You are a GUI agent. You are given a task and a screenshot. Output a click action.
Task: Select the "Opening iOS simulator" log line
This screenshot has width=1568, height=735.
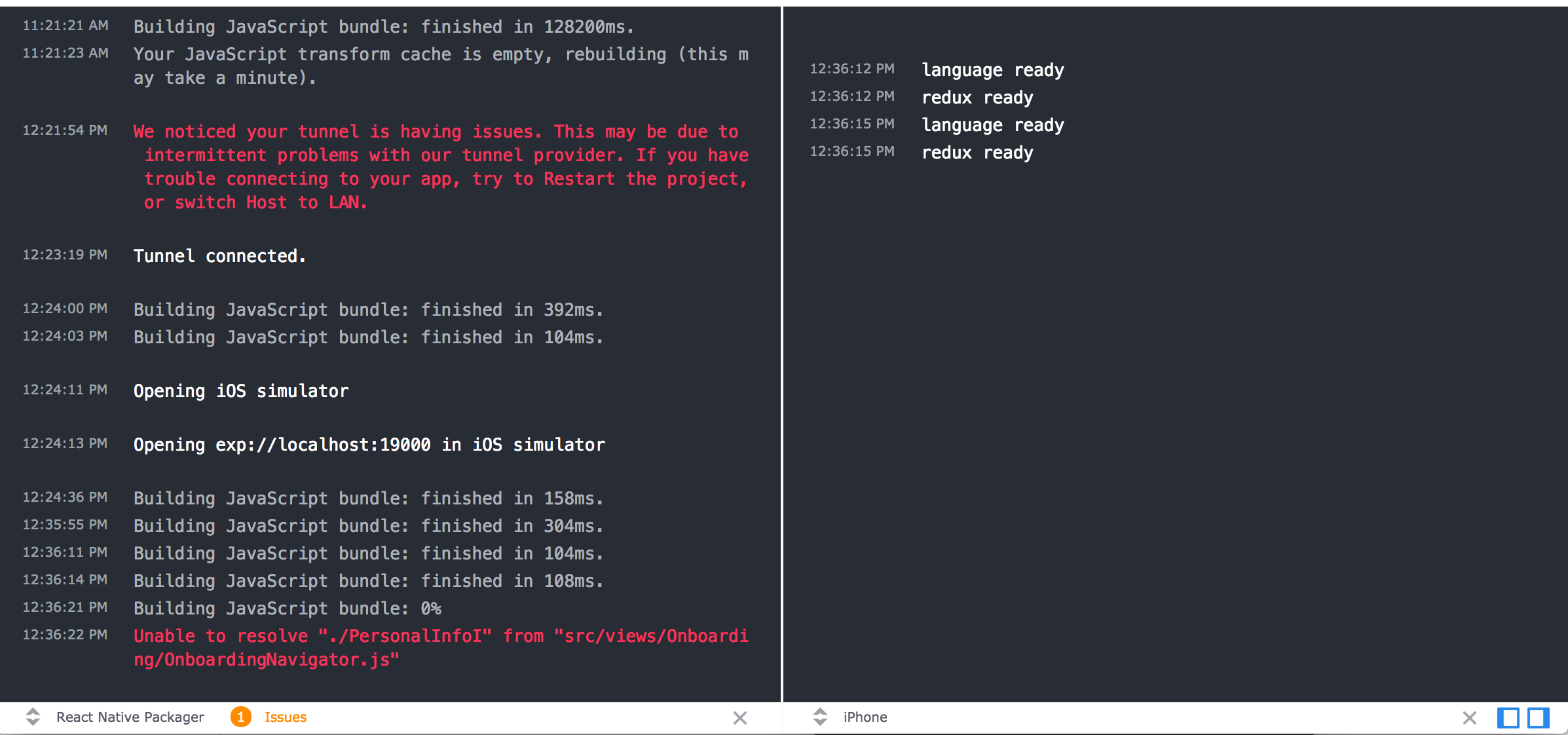tap(240, 390)
